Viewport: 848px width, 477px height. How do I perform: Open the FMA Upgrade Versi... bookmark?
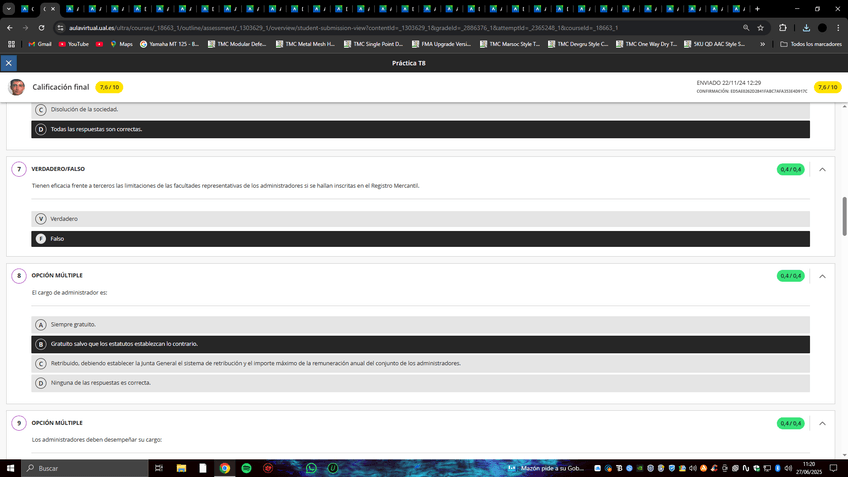[x=442, y=44]
